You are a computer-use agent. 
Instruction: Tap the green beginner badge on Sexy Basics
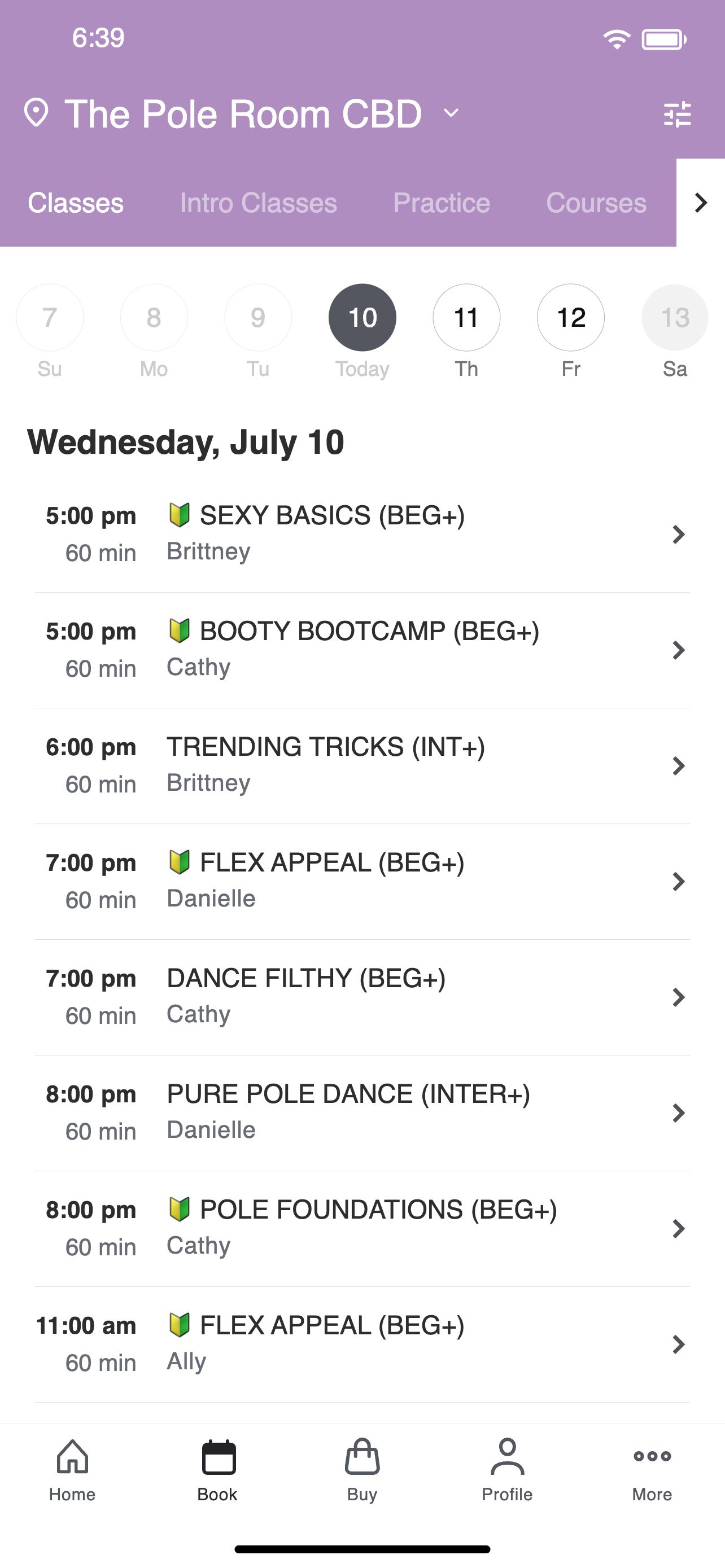180,515
